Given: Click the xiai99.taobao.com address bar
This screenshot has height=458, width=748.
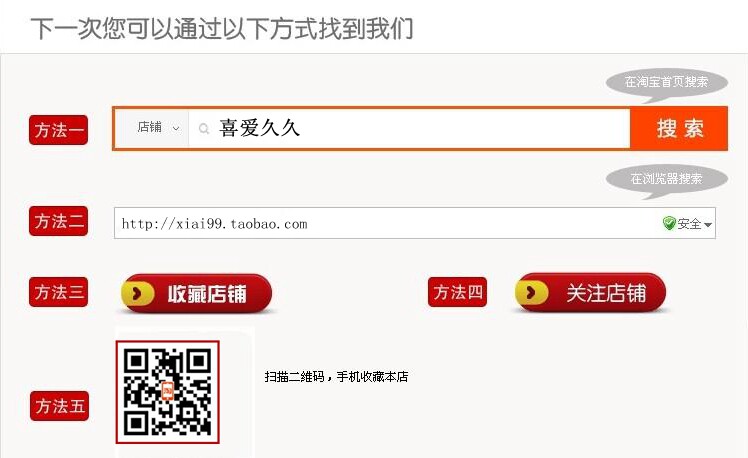Looking at the screenshot, I should (x=415, y=223).
